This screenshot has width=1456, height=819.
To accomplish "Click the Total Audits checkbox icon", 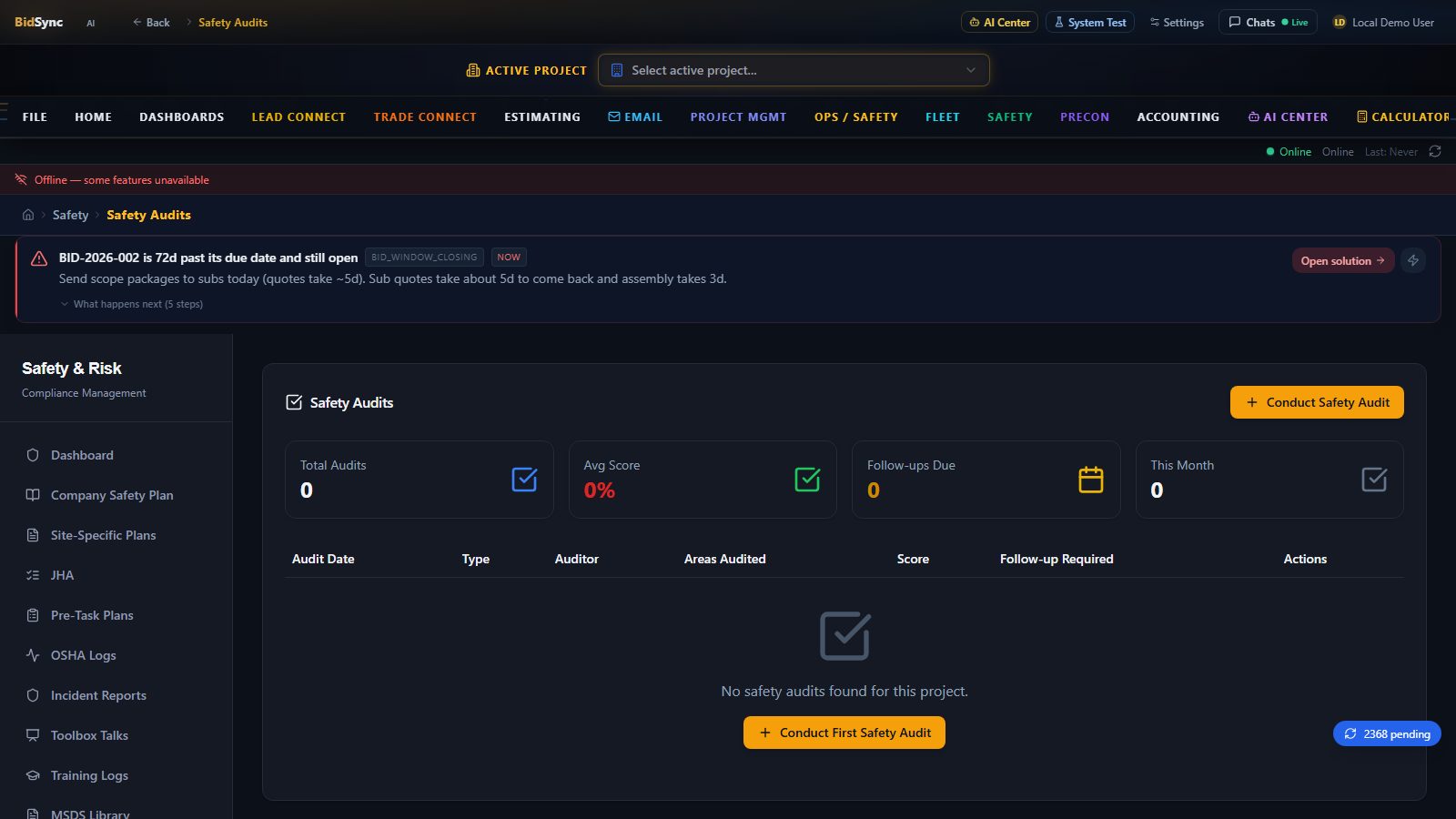I will point(524,480).
